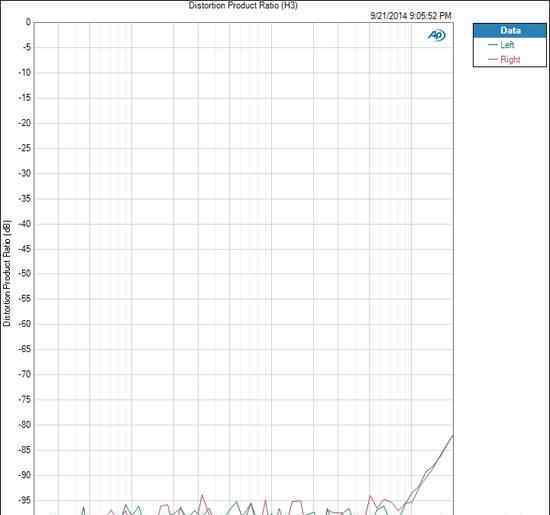Click the Right trace color line sample
This screenshot has height=515, width=550.
tap(492, 59)
